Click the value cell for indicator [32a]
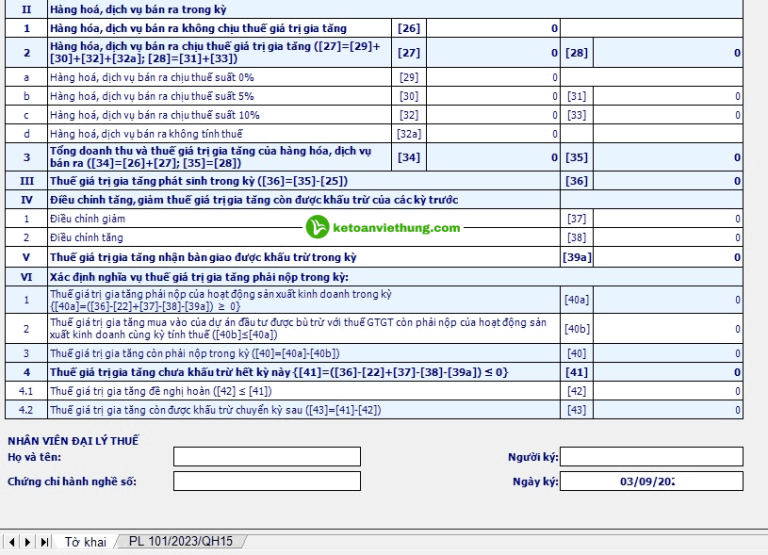 (494, 134)
